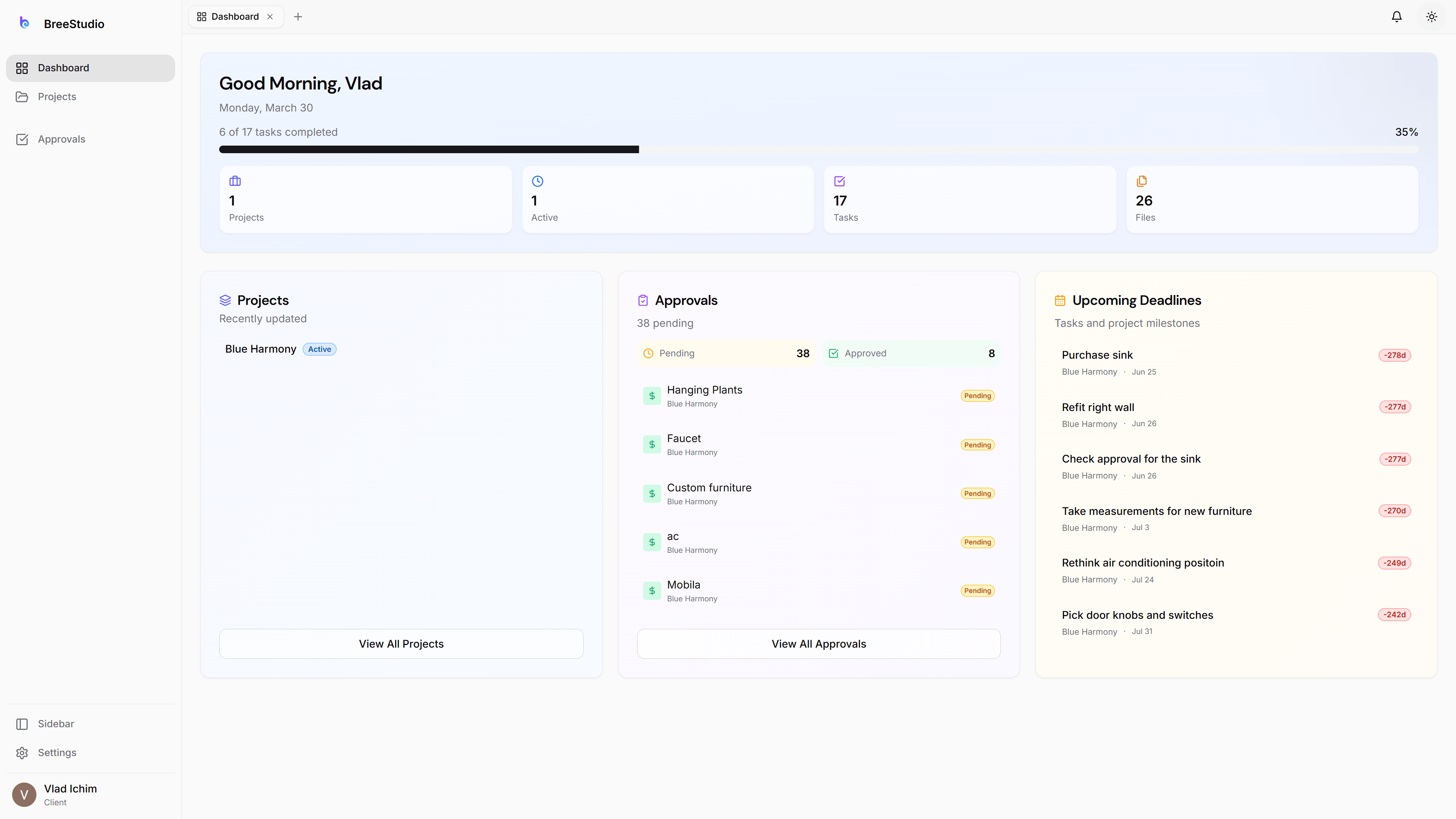Image resolution: width=1456 pixels, height=819 pixels.
Task: Open Settings in the sidebar
Action: [91, 752]
